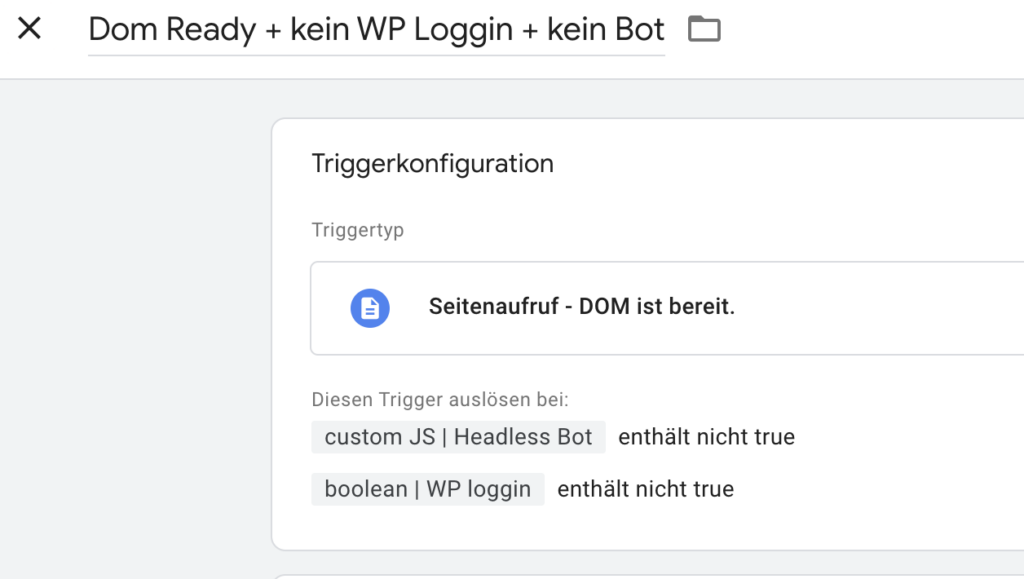Image resolution: width=1024 pixels, height=579 pixels.
Task: Click value 'true' in WP loggin condition
Action: click(x=713, y=489)
